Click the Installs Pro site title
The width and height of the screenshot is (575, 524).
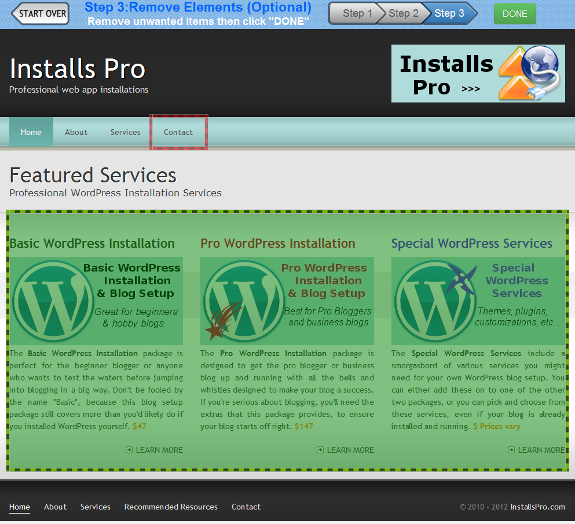pos(77,69)
